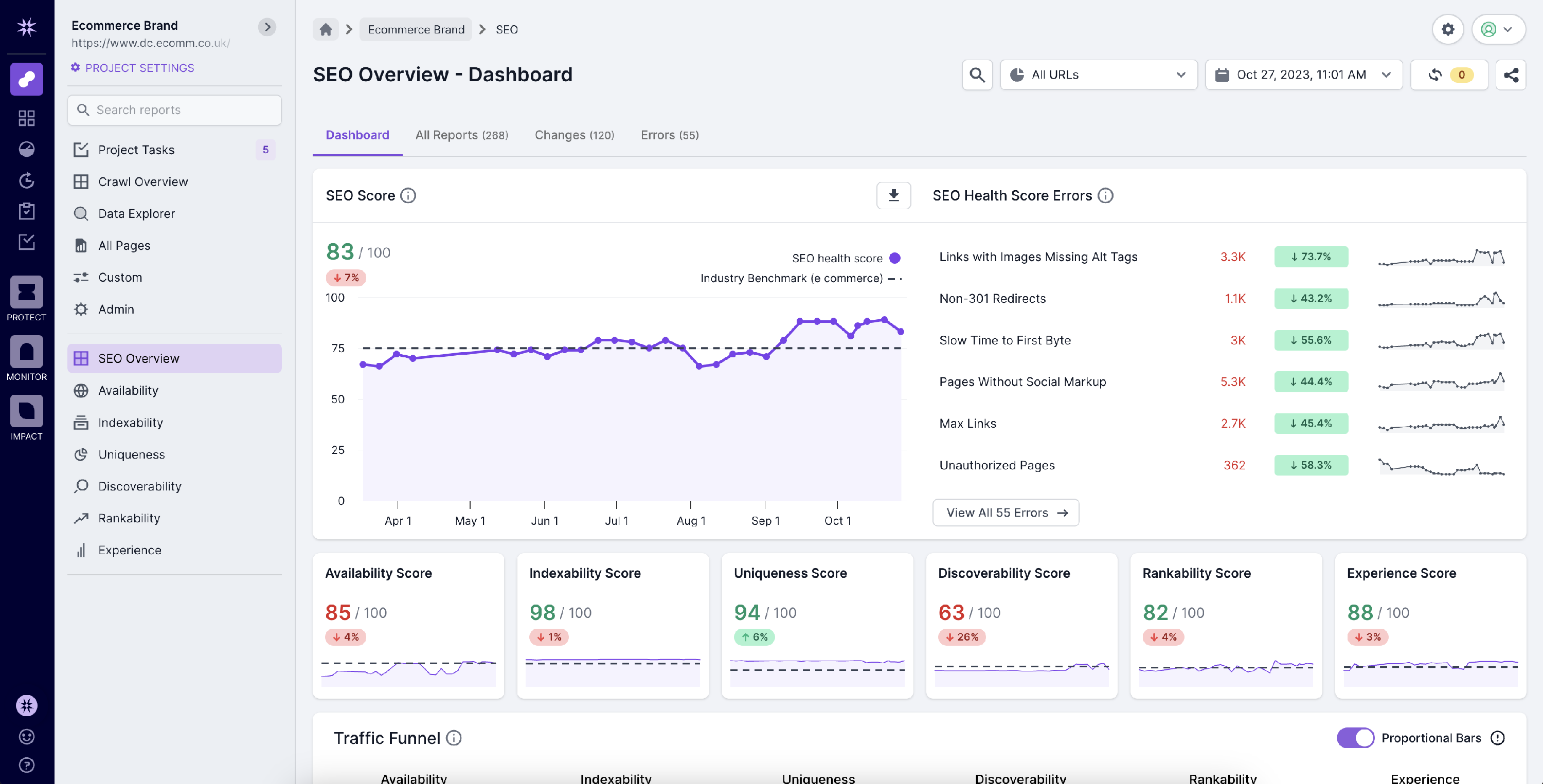Open Crawl Overview in sidebar
This screenshot has width=1543, height=784.
pyautogui.click(x=174, y=181)
